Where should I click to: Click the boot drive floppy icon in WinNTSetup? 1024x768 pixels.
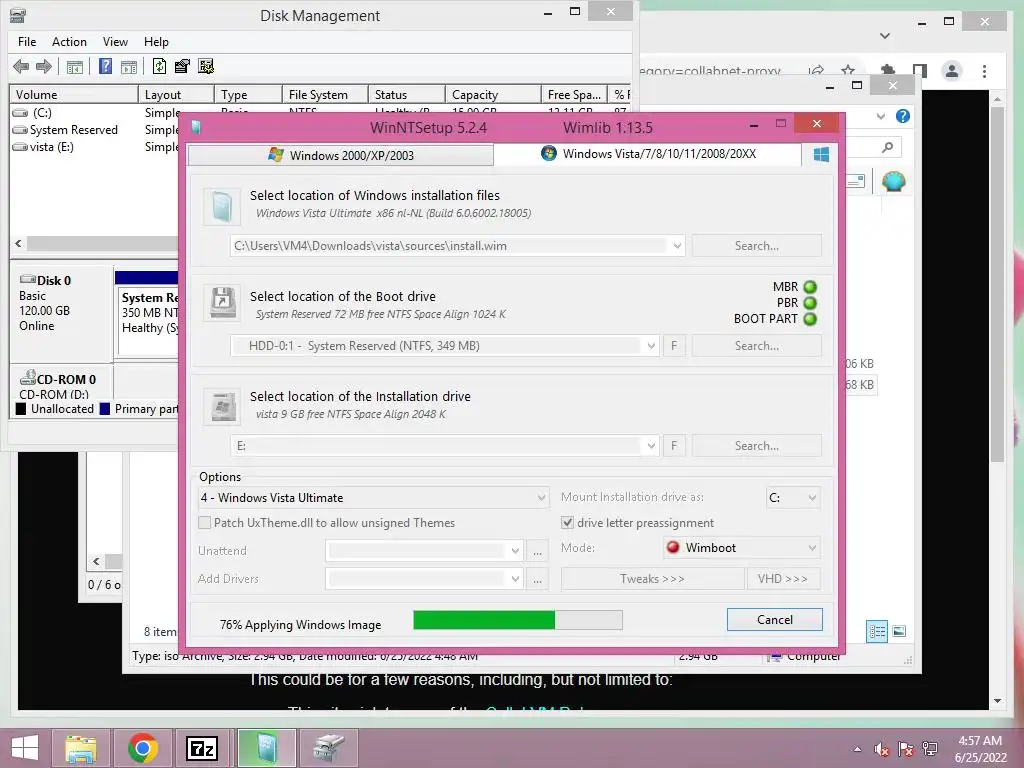[221, 303]
